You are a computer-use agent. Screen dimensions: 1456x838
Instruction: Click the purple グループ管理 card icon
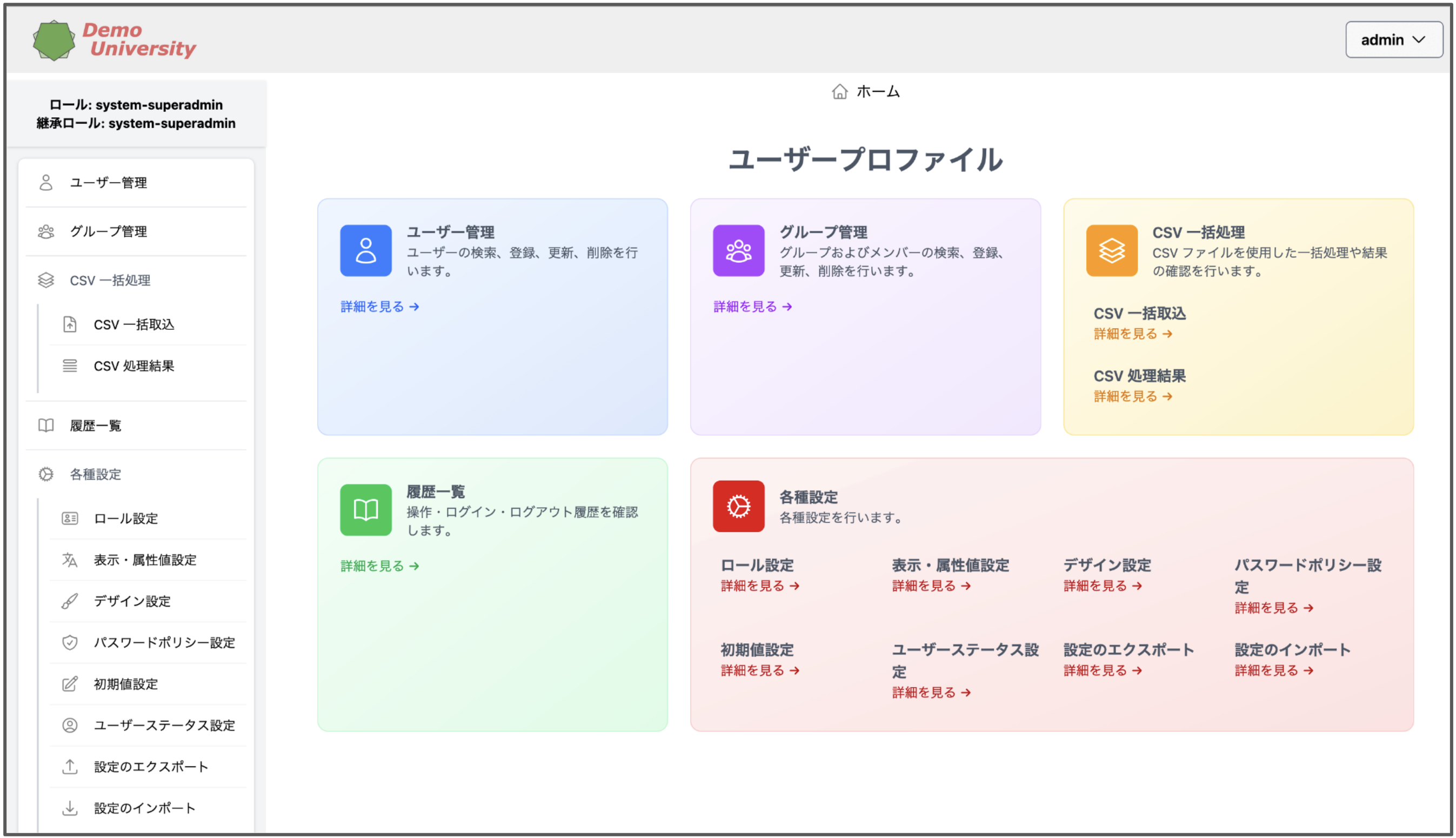tap(738, 250)
